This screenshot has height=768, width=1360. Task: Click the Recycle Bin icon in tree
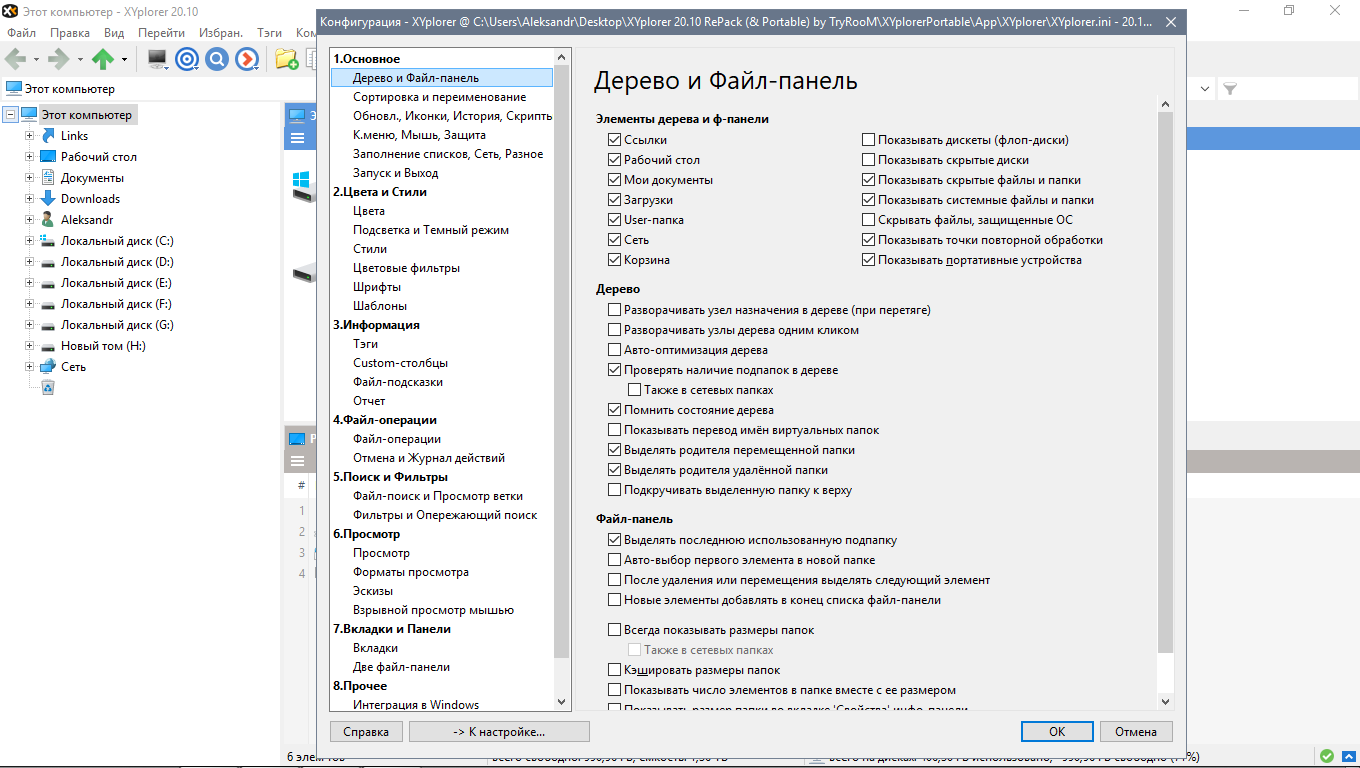point(47,388)
